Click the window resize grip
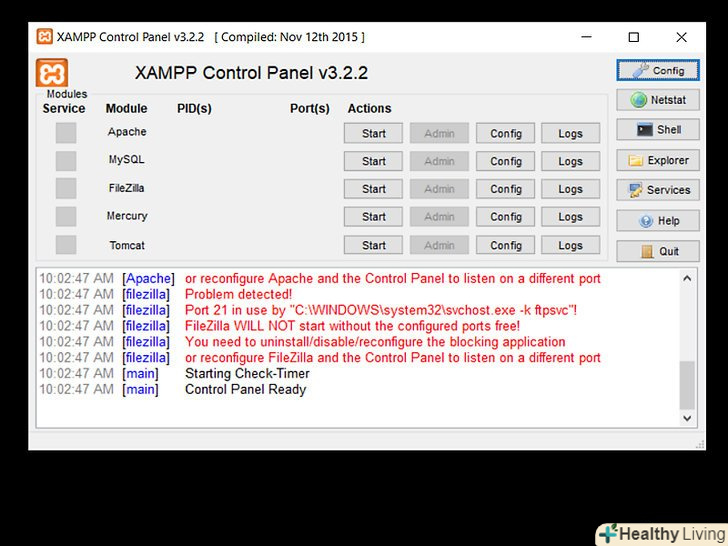This screenshot has height=546, width=728. coord(700,444)
